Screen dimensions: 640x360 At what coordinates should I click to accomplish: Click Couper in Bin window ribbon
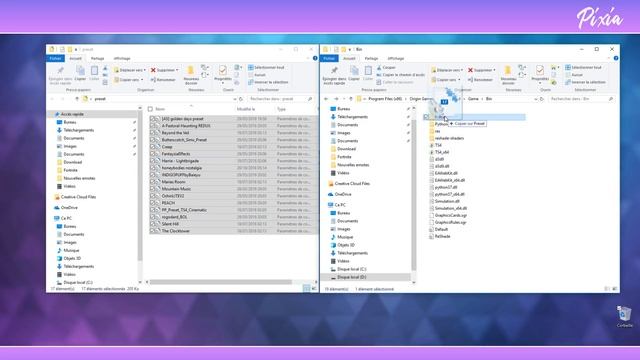(x=386, y=67)
